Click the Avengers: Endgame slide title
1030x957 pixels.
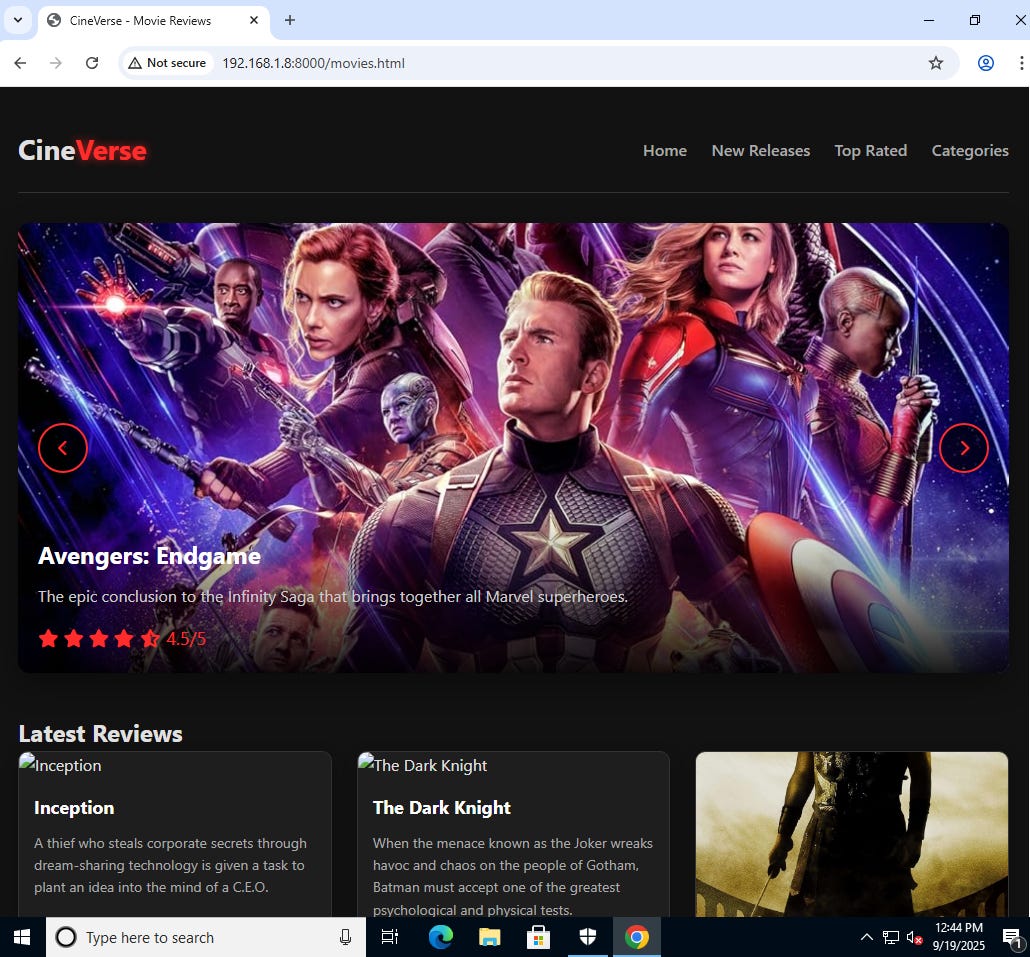pos(149,556)
